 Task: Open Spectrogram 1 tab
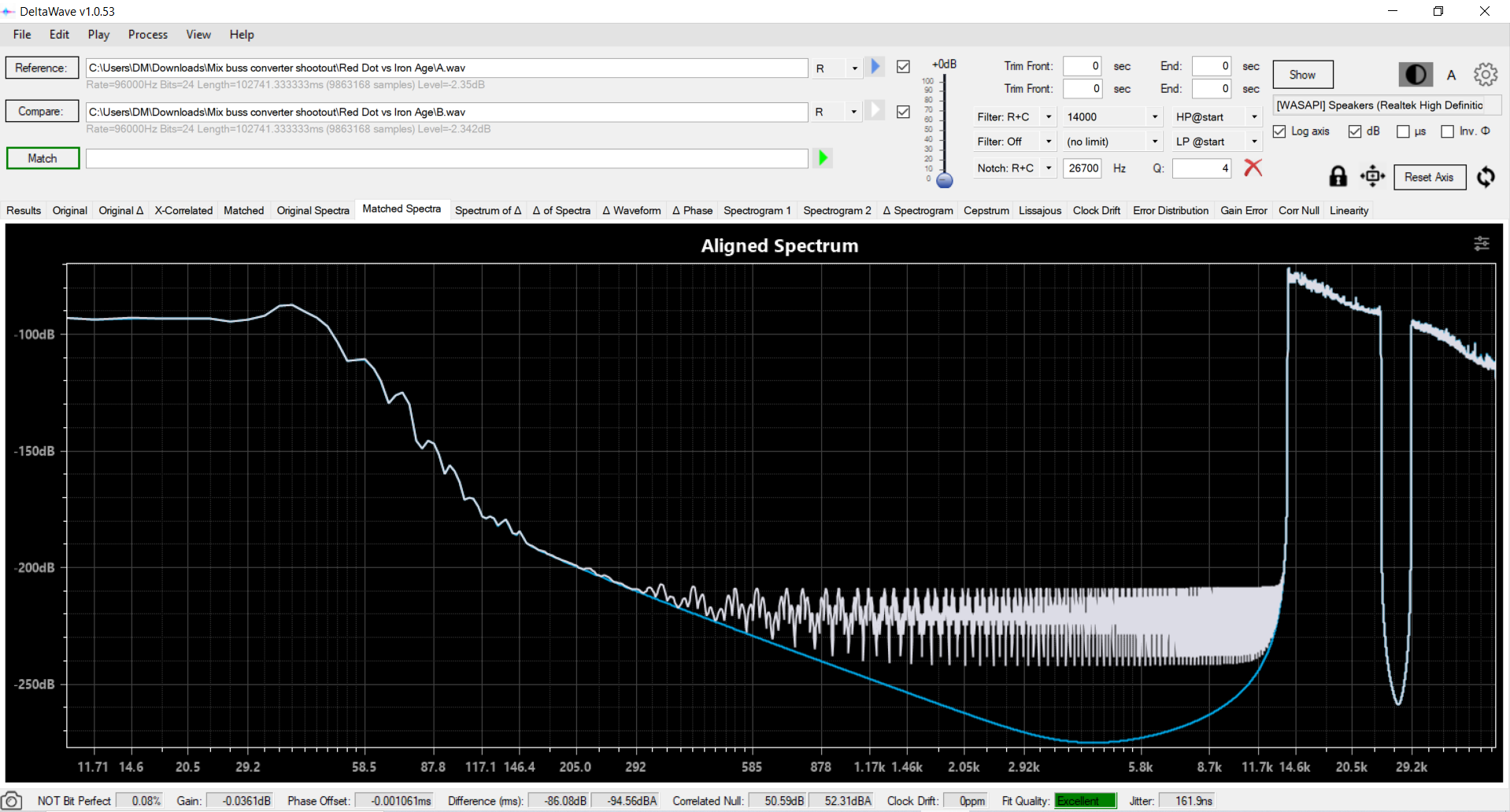[x=757, y=210]
